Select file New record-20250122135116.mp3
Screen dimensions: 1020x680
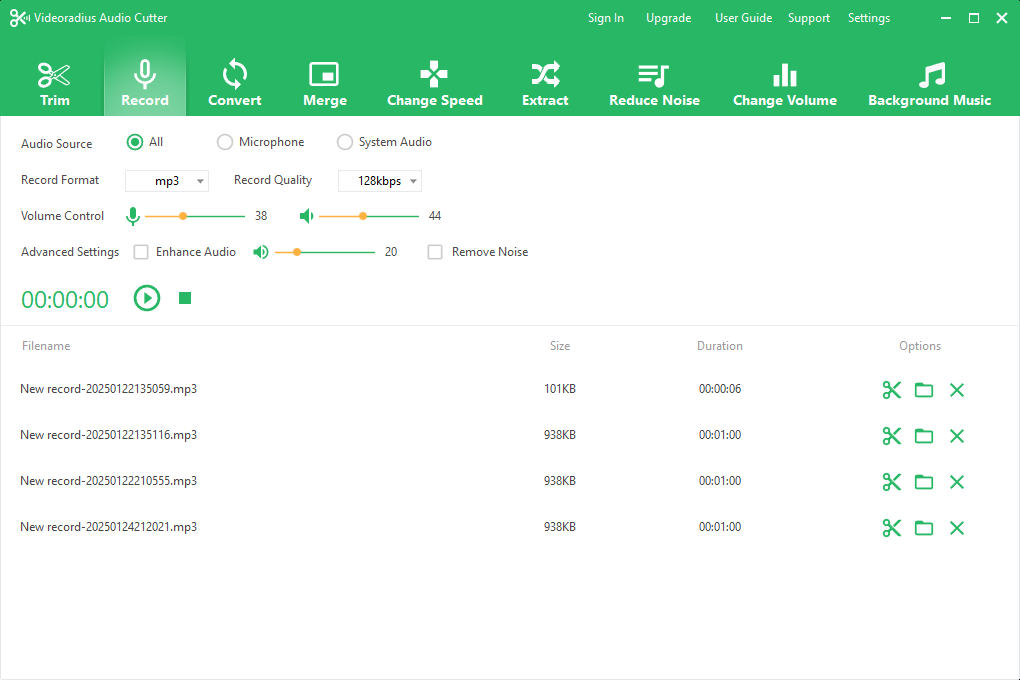point(109,435)
